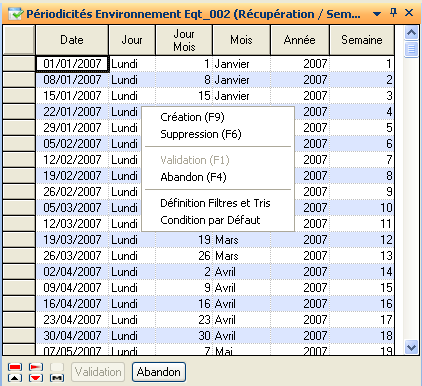422x386 pixels.
Task: Click the red fading-bar icon beside it
Action: (x=36, y=367)
